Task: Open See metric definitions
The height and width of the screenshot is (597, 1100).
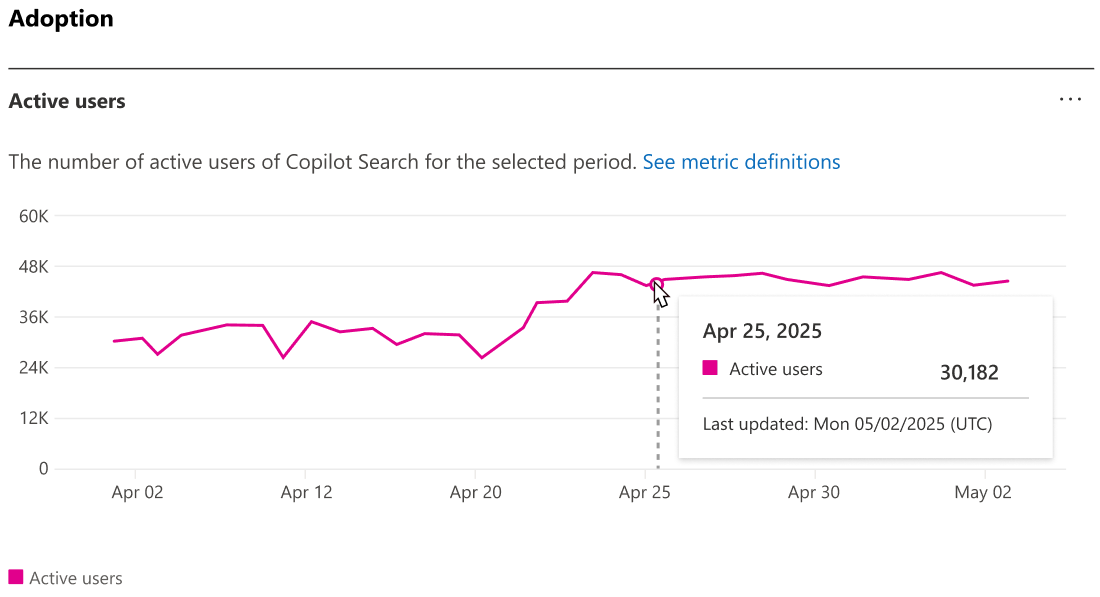Action: click(741, 161)
